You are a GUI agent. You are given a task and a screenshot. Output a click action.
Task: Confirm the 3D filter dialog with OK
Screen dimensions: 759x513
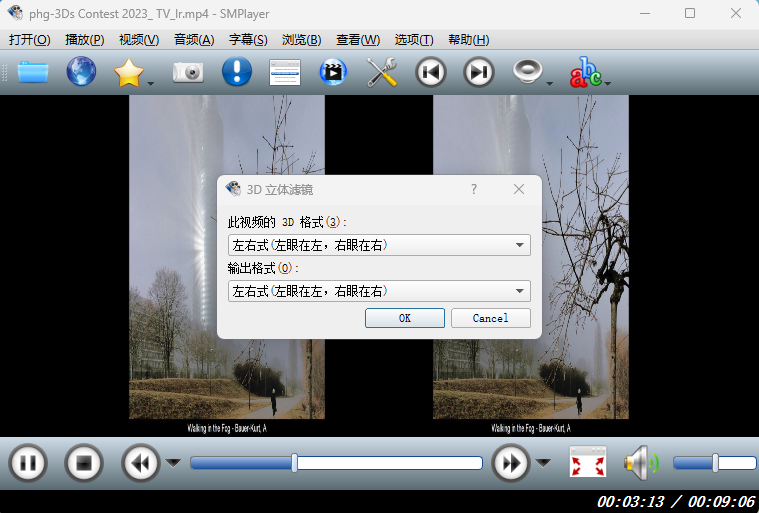[405, 318]
